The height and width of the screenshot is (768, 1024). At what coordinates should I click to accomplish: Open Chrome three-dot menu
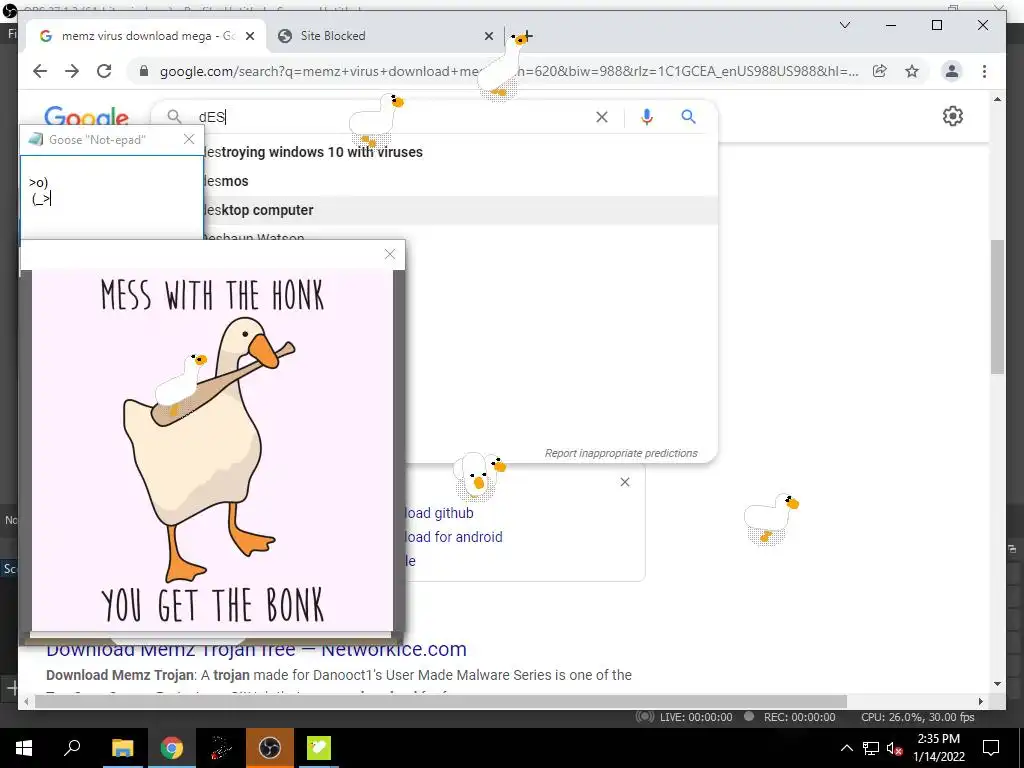[x=984, y=71]
